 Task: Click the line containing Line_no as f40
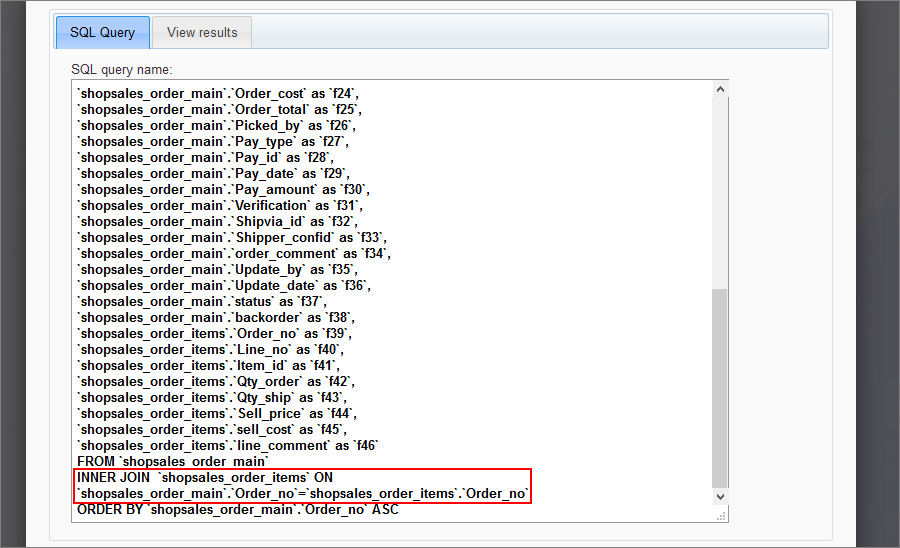pos(211,350)
